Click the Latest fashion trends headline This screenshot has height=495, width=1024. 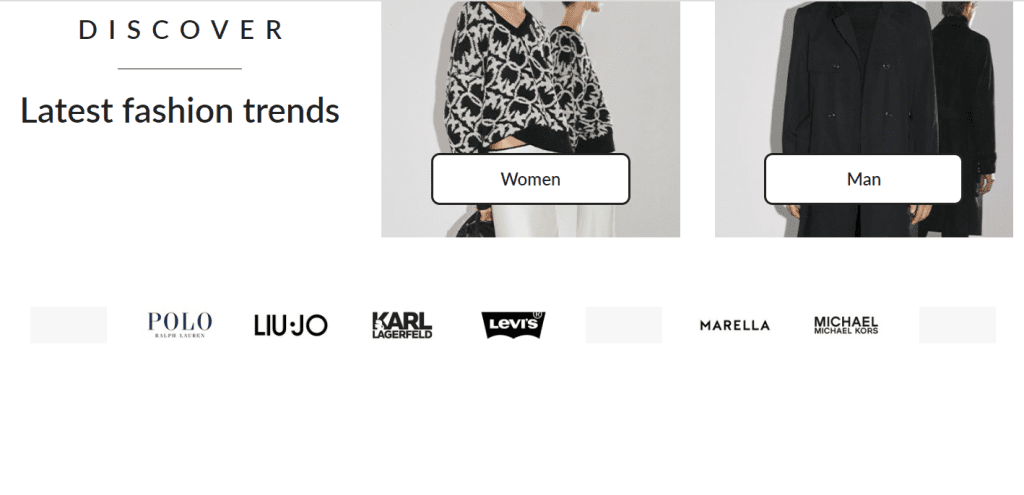180,110
